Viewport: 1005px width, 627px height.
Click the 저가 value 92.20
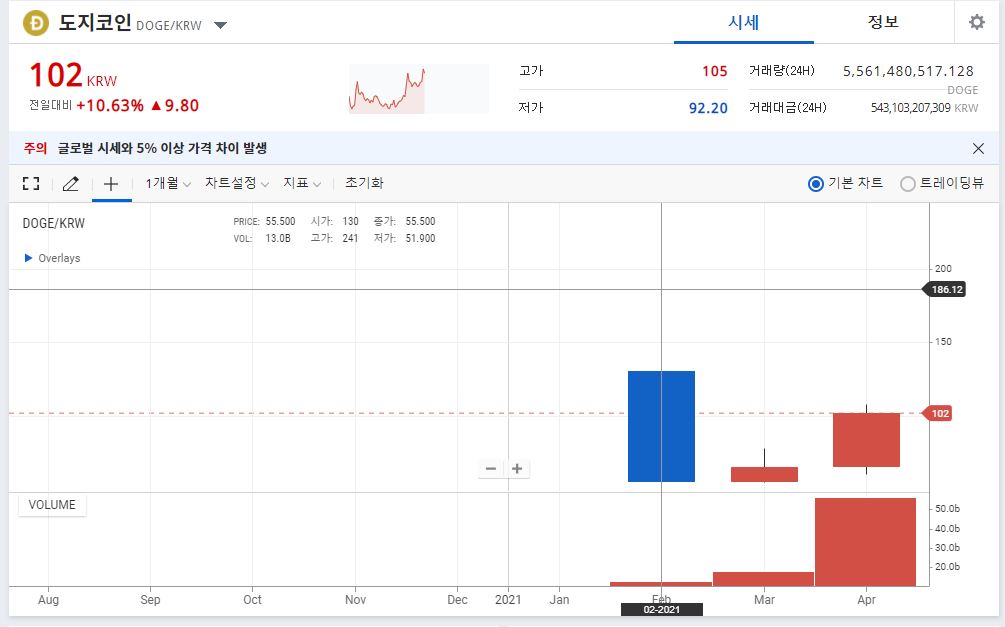pos(708,108)
